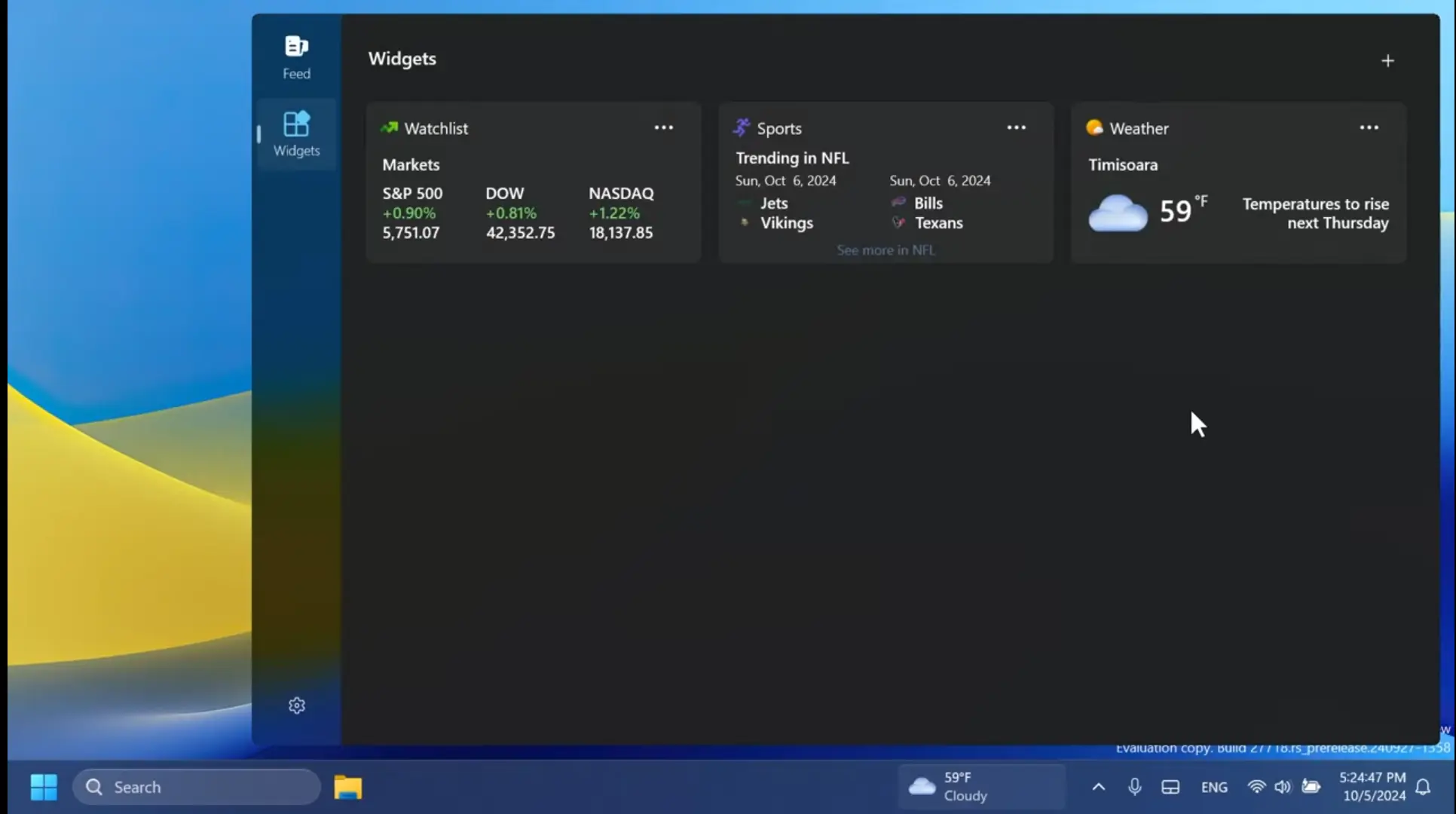
Task: Open Weather widget more options menu
Action: [x=1369, y=127]
